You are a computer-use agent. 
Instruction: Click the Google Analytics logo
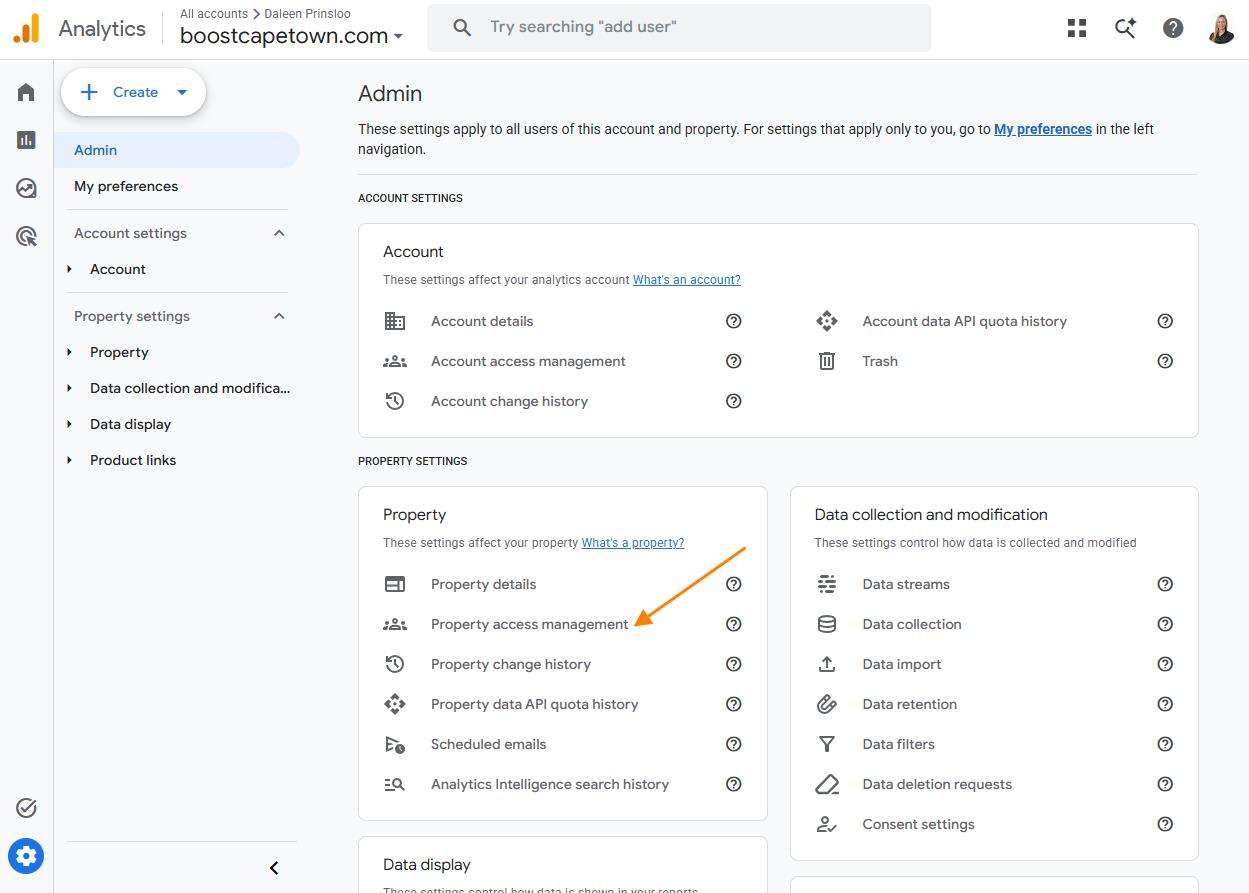[26, 28]
